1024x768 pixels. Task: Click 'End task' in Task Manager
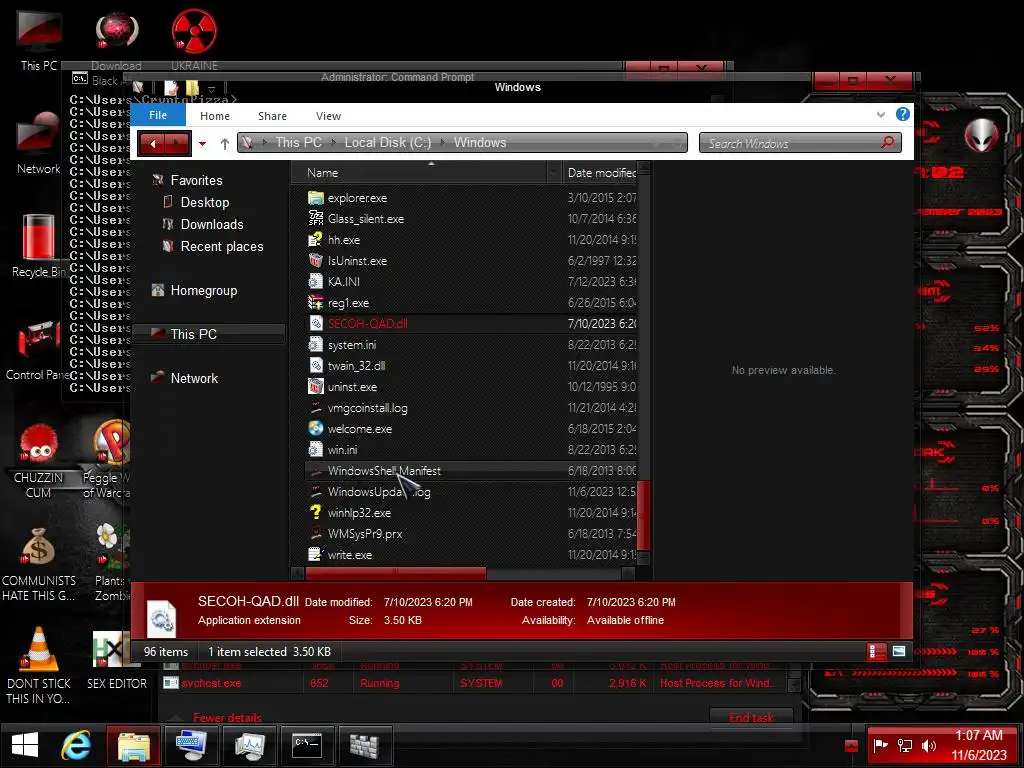[751, 717]
